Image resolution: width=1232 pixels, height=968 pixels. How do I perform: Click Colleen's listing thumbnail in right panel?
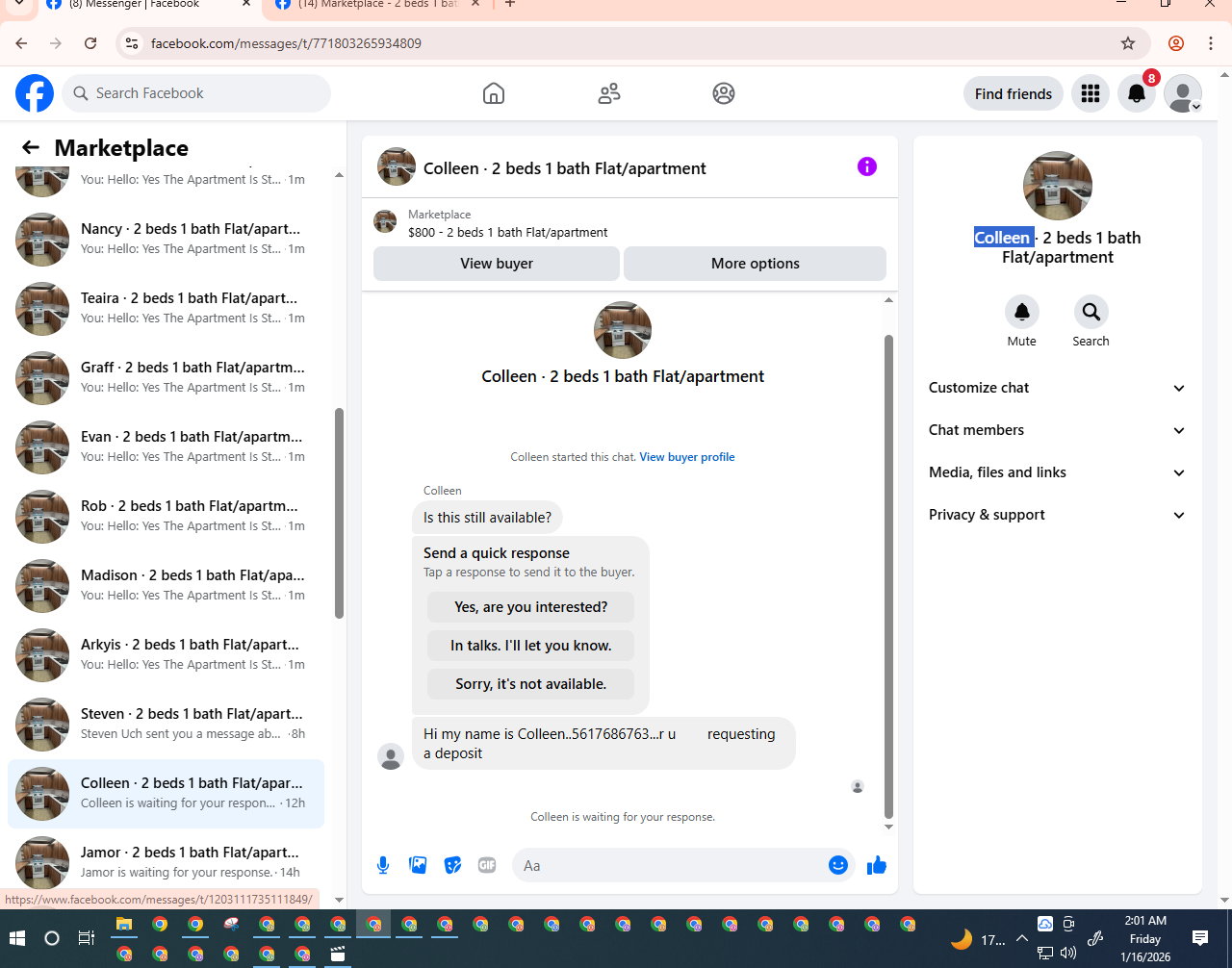[x=1058, y=186]
